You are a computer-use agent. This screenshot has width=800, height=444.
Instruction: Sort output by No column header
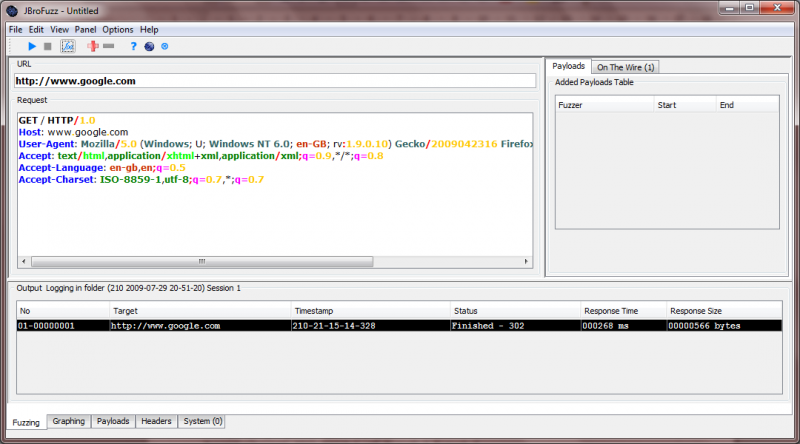tap(63, 311)
